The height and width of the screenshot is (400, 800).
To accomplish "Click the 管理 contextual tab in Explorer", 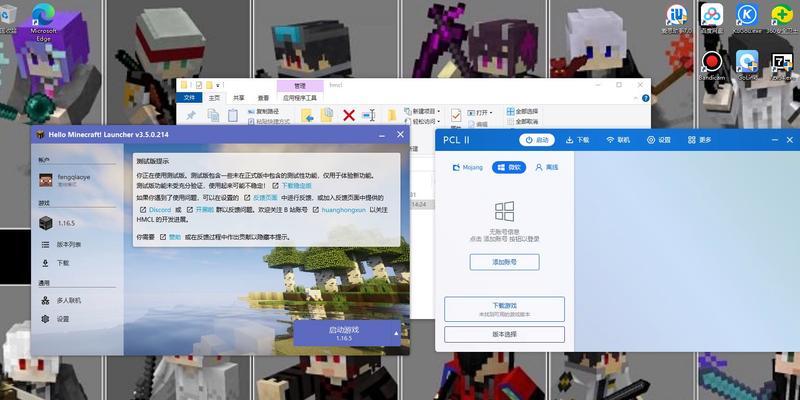I will [300, 86].
